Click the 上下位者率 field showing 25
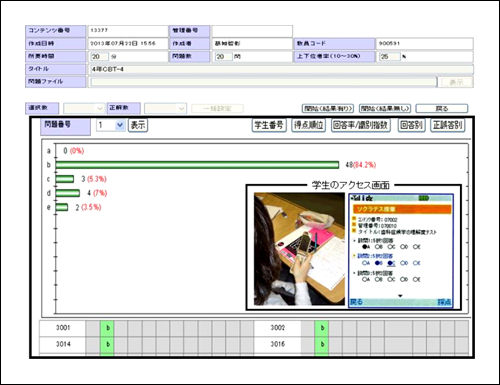500x385 pixels. [x=389, y=57]
